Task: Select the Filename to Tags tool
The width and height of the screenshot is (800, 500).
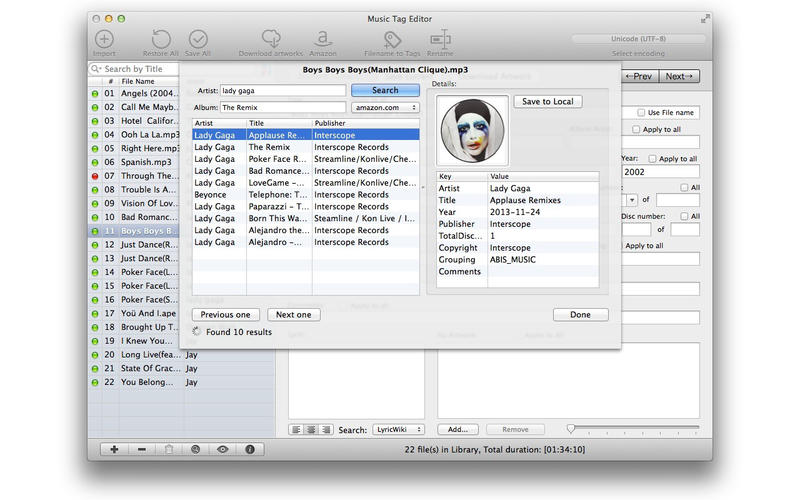Action: (390, 39)
